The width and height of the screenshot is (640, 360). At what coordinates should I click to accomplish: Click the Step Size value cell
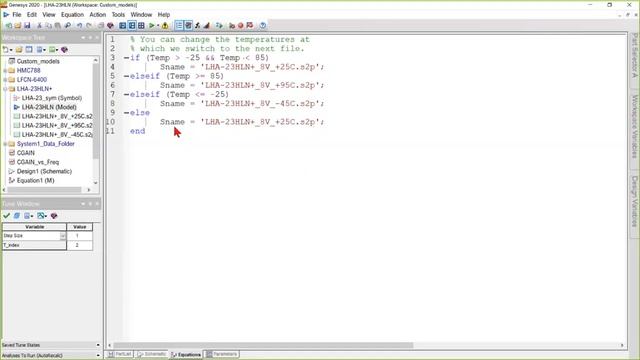click(79, 236)
